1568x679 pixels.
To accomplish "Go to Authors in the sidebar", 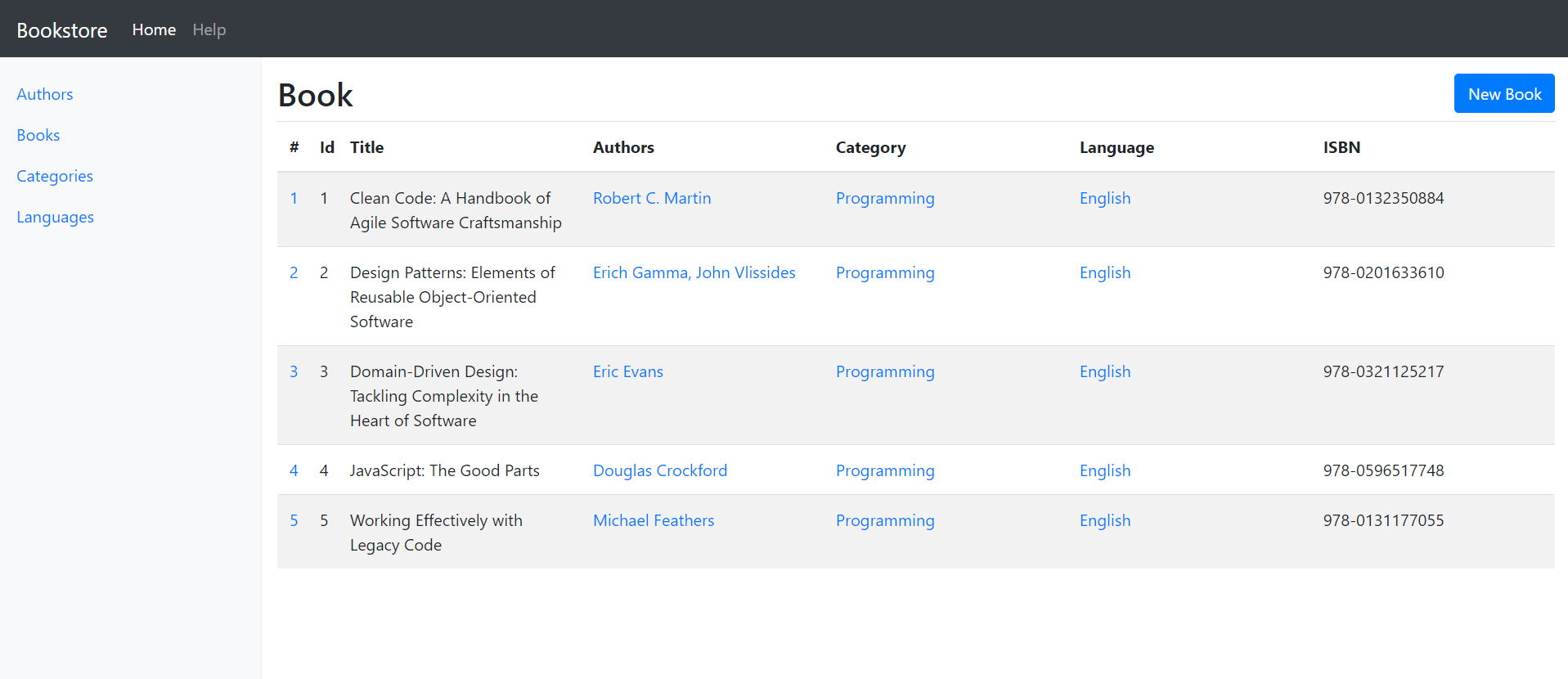I will point(45,94).
